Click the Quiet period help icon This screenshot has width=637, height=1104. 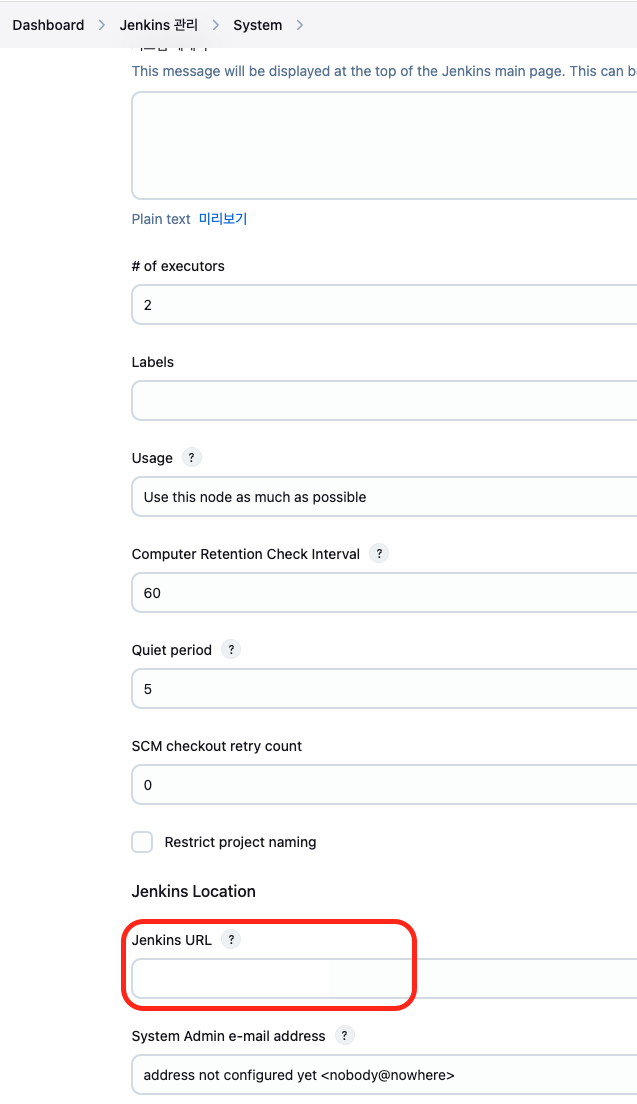pos(231,649)
